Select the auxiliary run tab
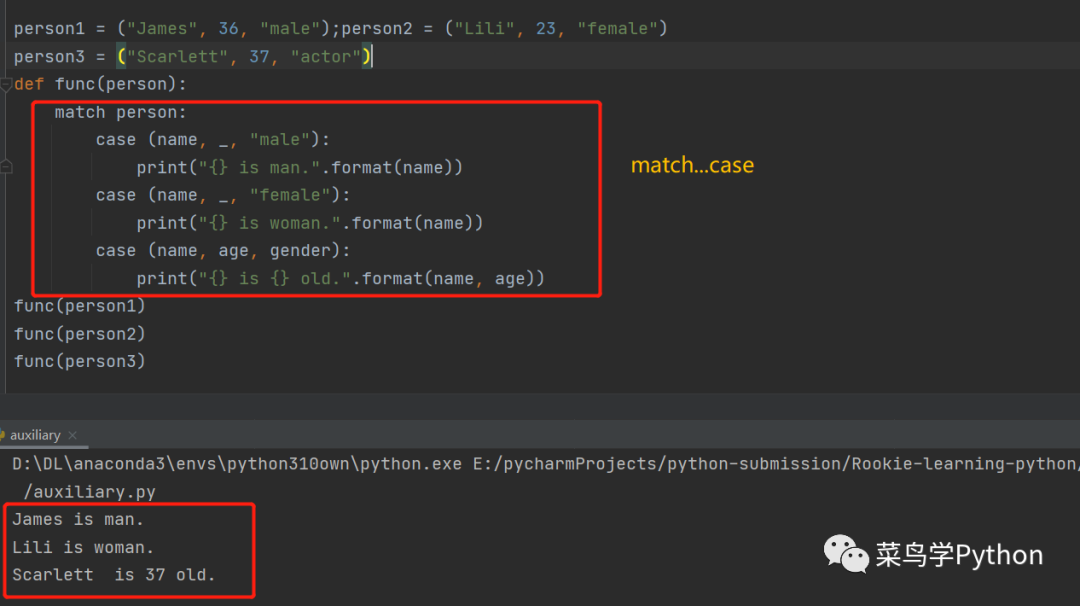Viewport: 1080px width, 606px height. (x=36, y=435)
